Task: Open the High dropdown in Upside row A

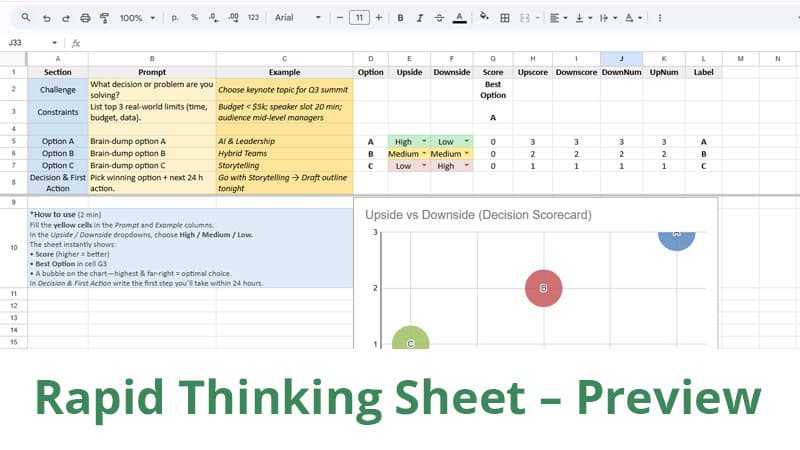Action: click(x=424, y=141)
